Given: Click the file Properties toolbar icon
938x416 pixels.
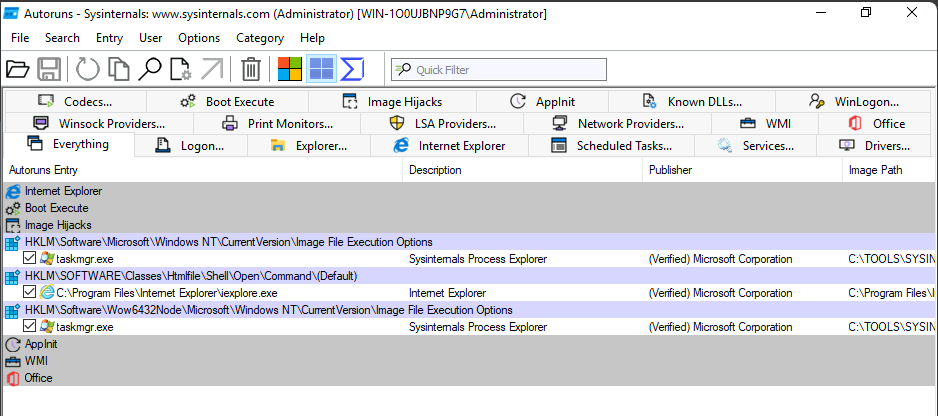Looking at the screenshot, I should pos(181,69).
